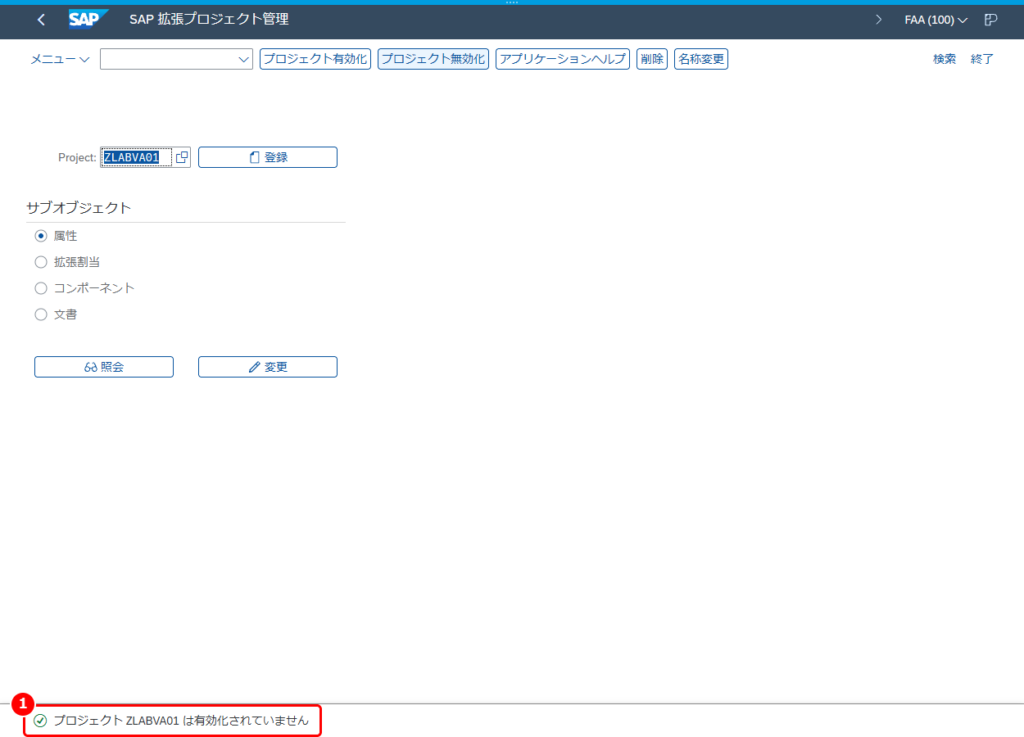Image resolution: width=1024 pixels, height=737 pixels.
Task: Click the 終了 link
Action: (982, 59)
